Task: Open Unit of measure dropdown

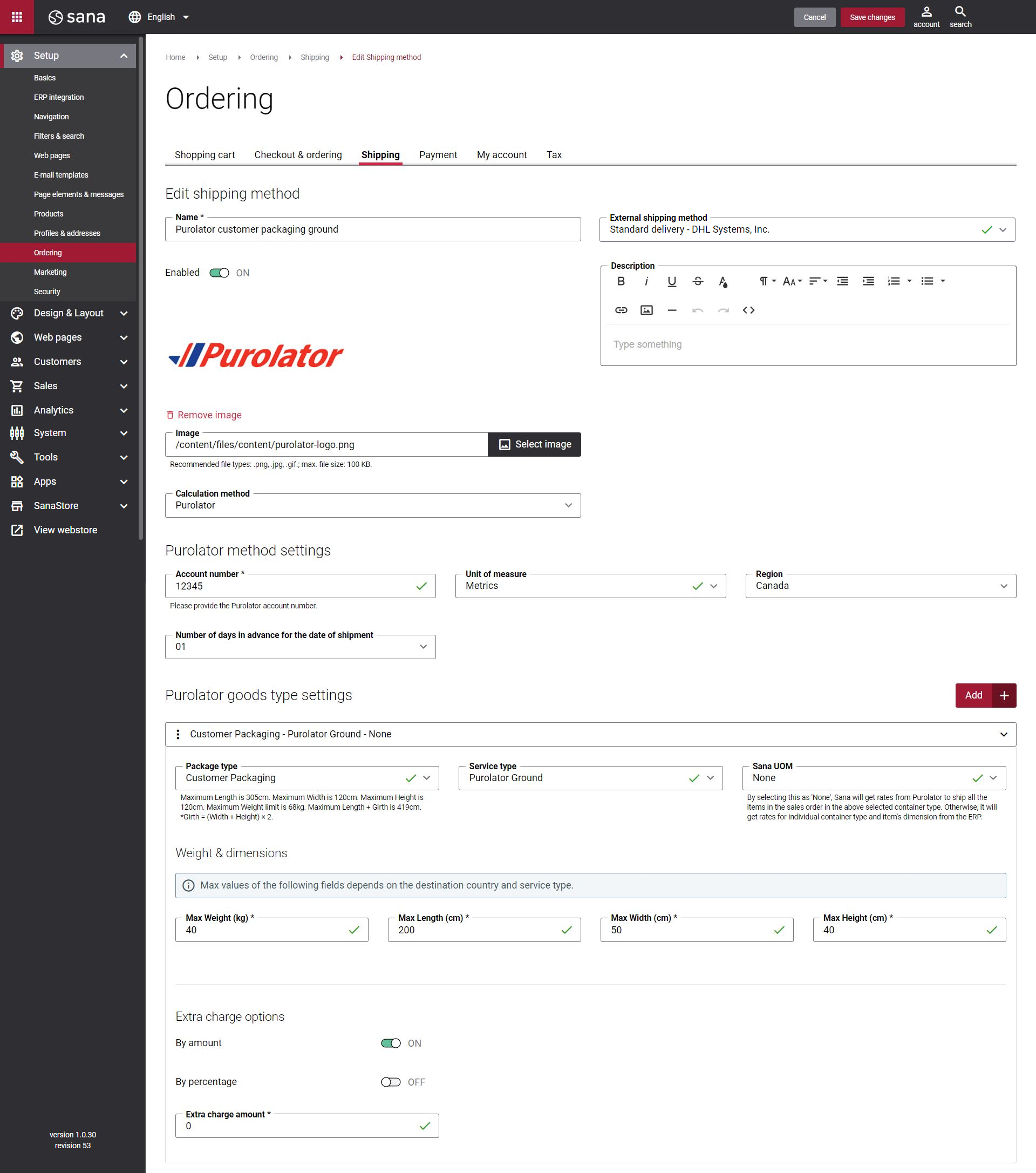Action: tap(590, 586)
